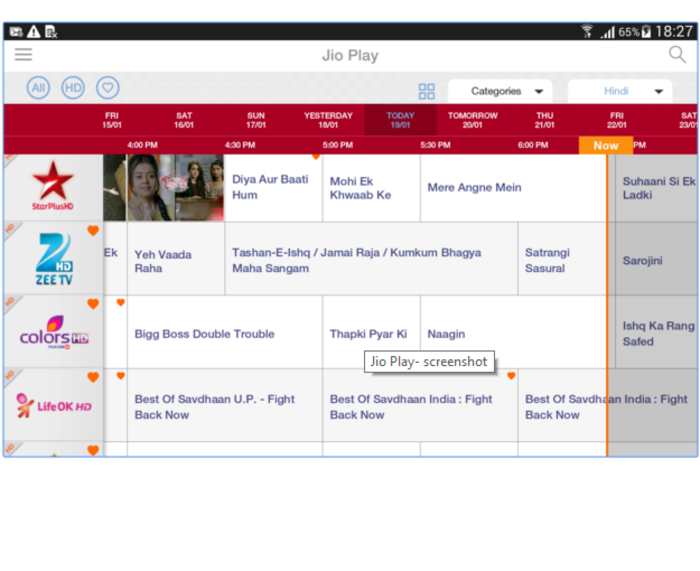The height and width of the screenshot is (571, 700).
Task: Select the YESTERDAY 18/01 date tab
Action: tap(328, 120)
